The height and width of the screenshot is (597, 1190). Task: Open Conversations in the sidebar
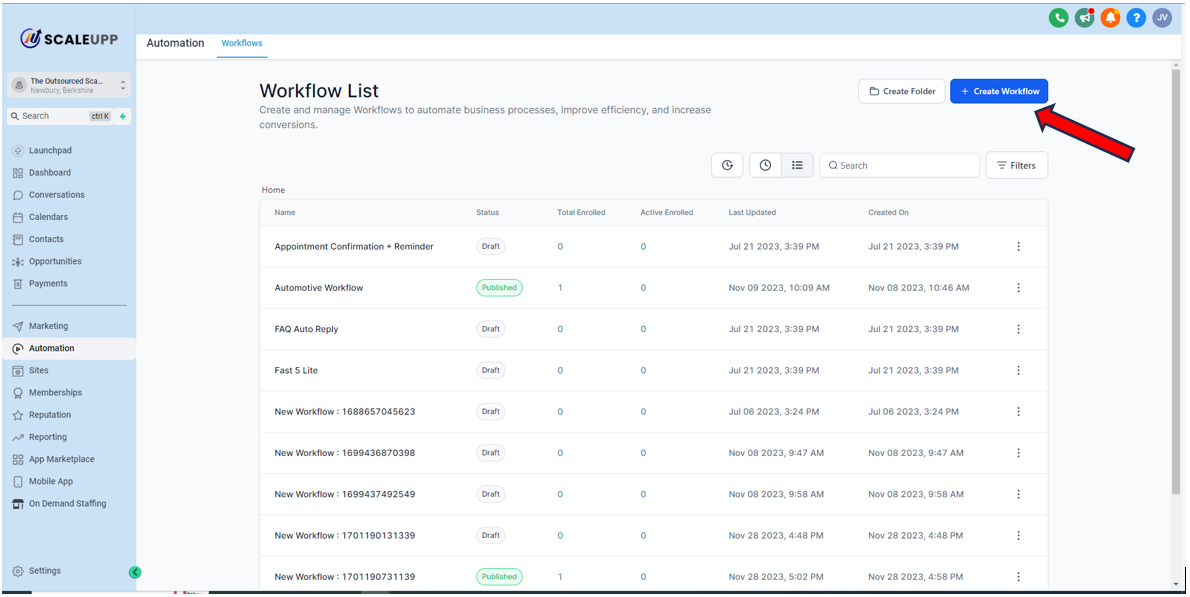[56, 195]
